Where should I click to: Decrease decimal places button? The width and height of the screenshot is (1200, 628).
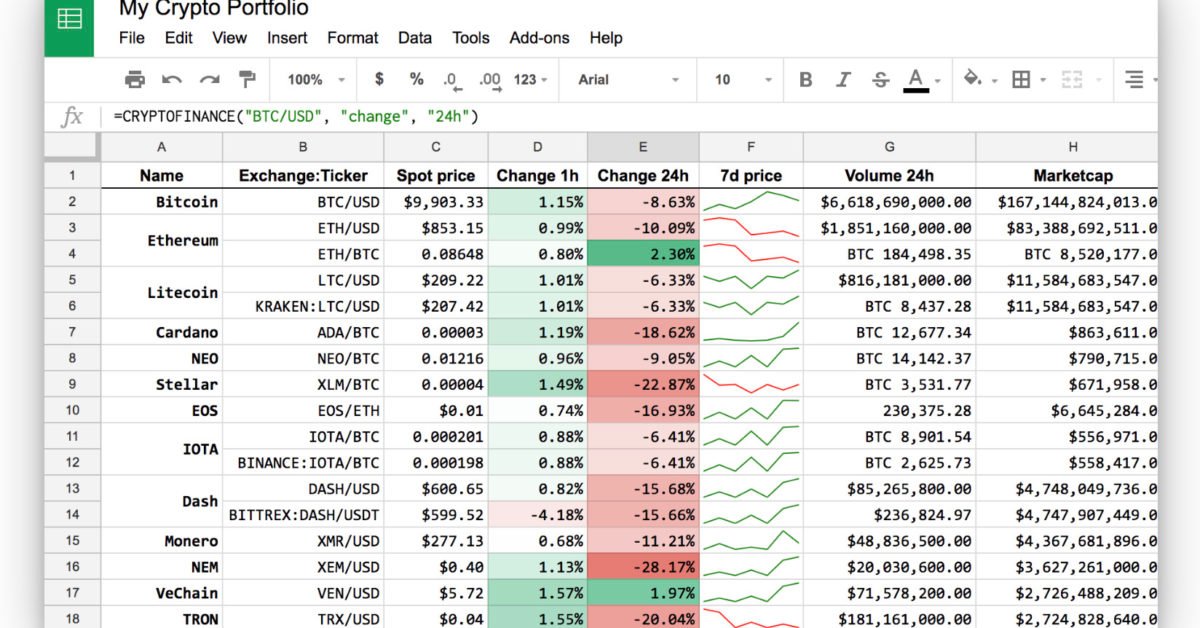click(x=451, y=80)
